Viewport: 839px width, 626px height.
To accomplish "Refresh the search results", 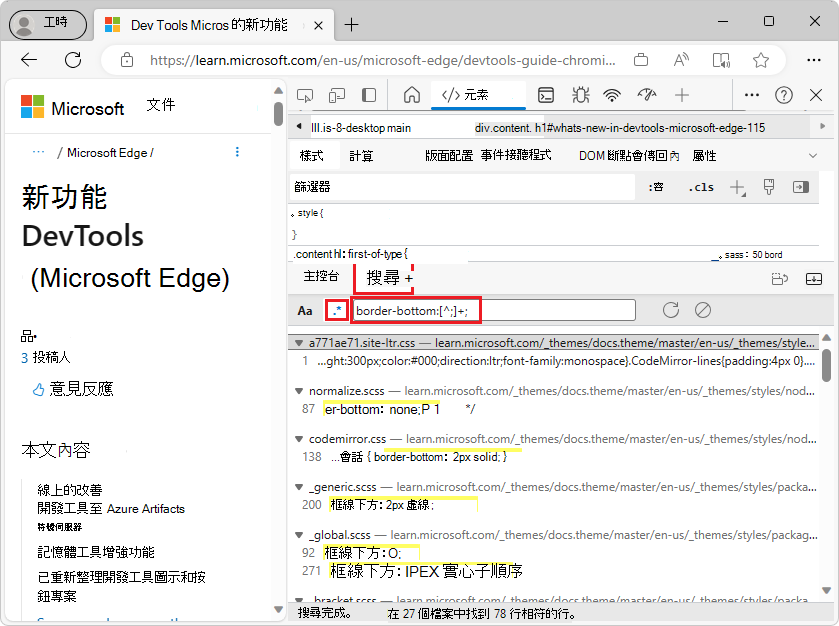I will [x=670, y=310].
